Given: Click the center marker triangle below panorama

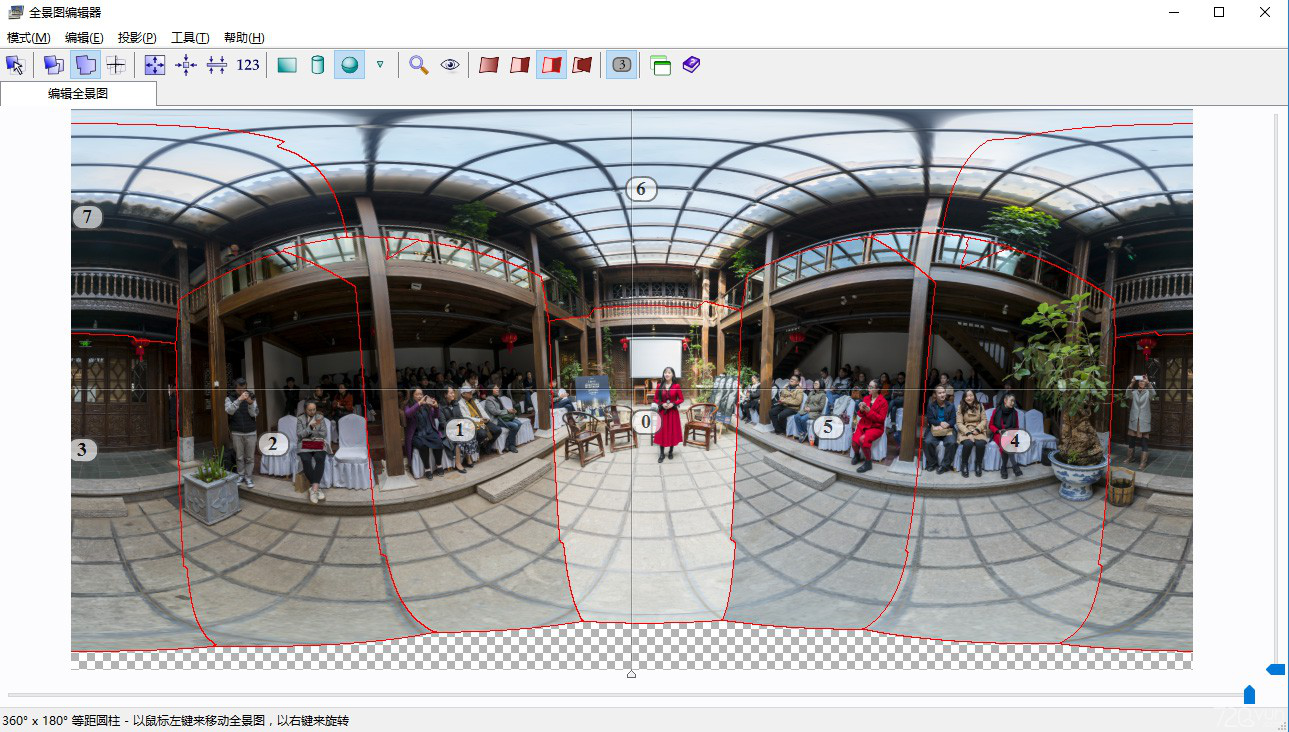Looking at the screenshot, I should coord(631,674).
